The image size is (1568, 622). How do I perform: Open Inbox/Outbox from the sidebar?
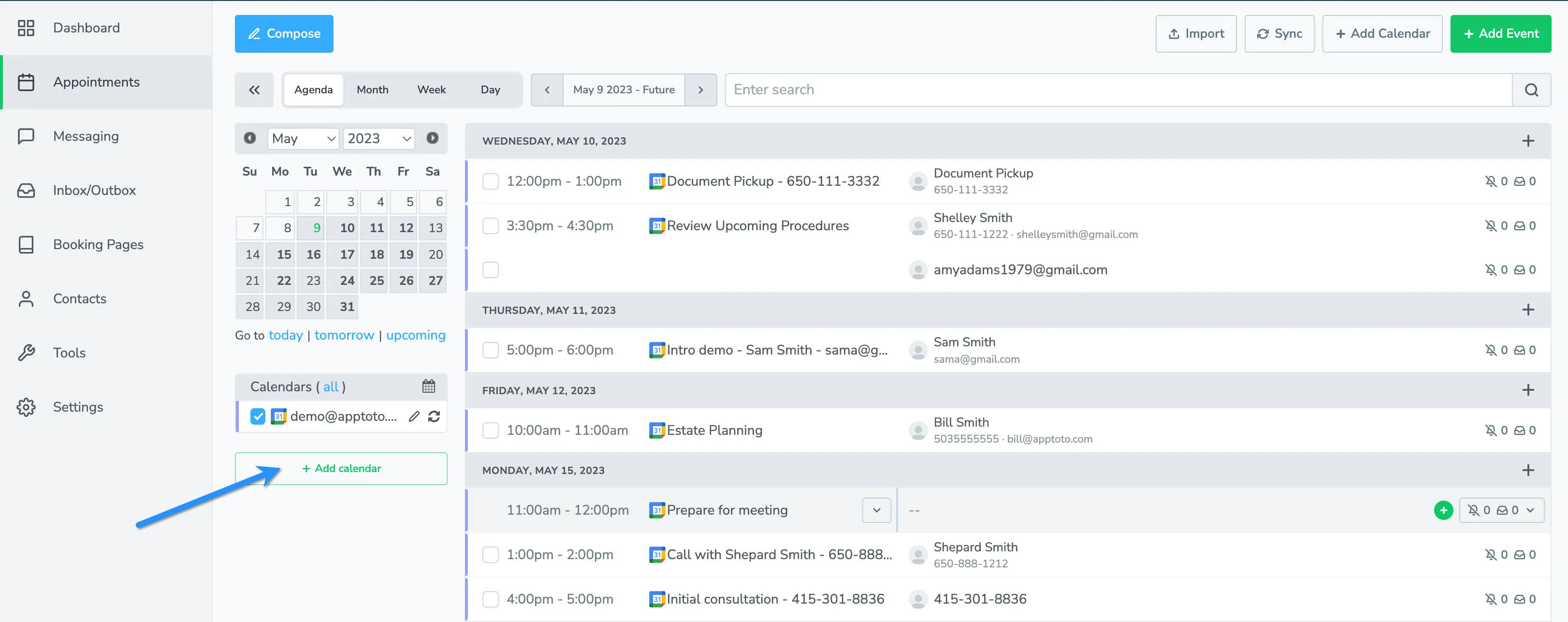click(94, 190)
